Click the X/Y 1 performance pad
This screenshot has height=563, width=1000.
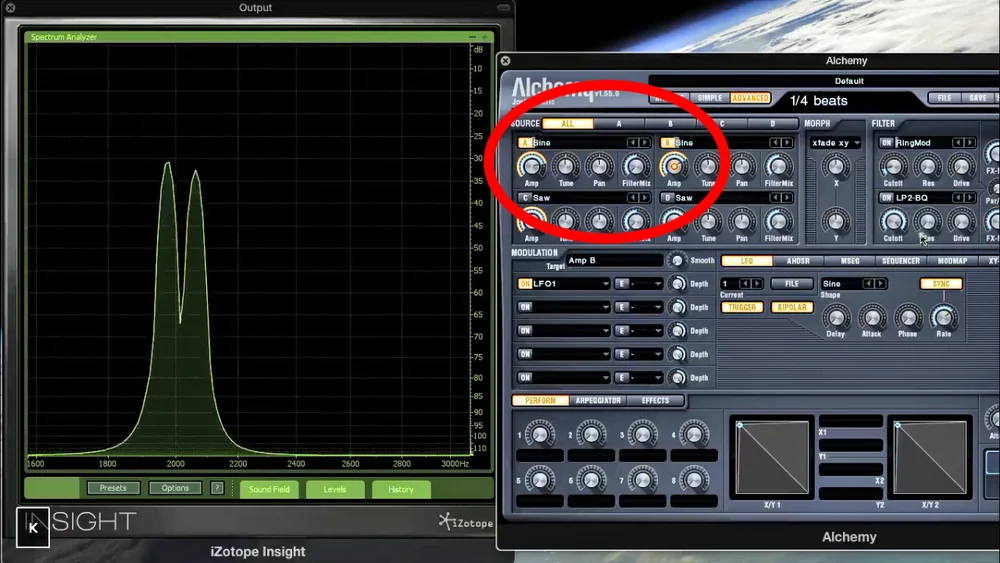772,457
